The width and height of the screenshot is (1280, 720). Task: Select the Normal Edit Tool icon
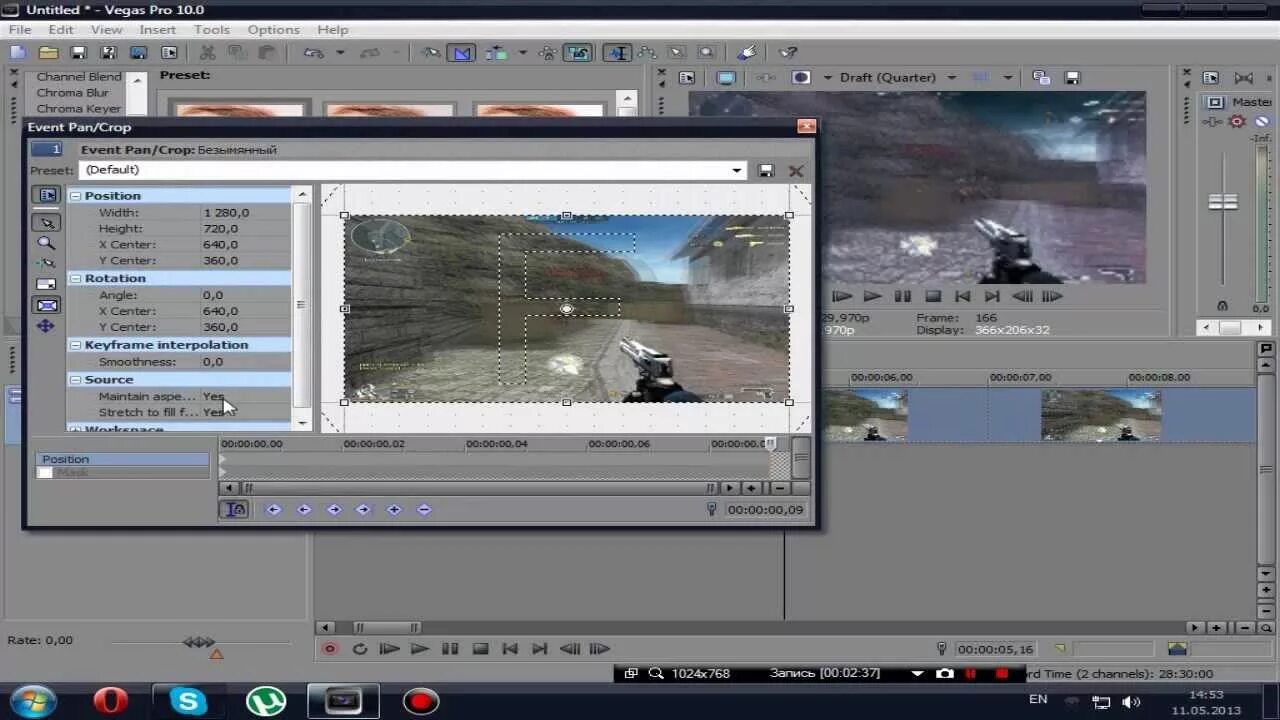618,53
